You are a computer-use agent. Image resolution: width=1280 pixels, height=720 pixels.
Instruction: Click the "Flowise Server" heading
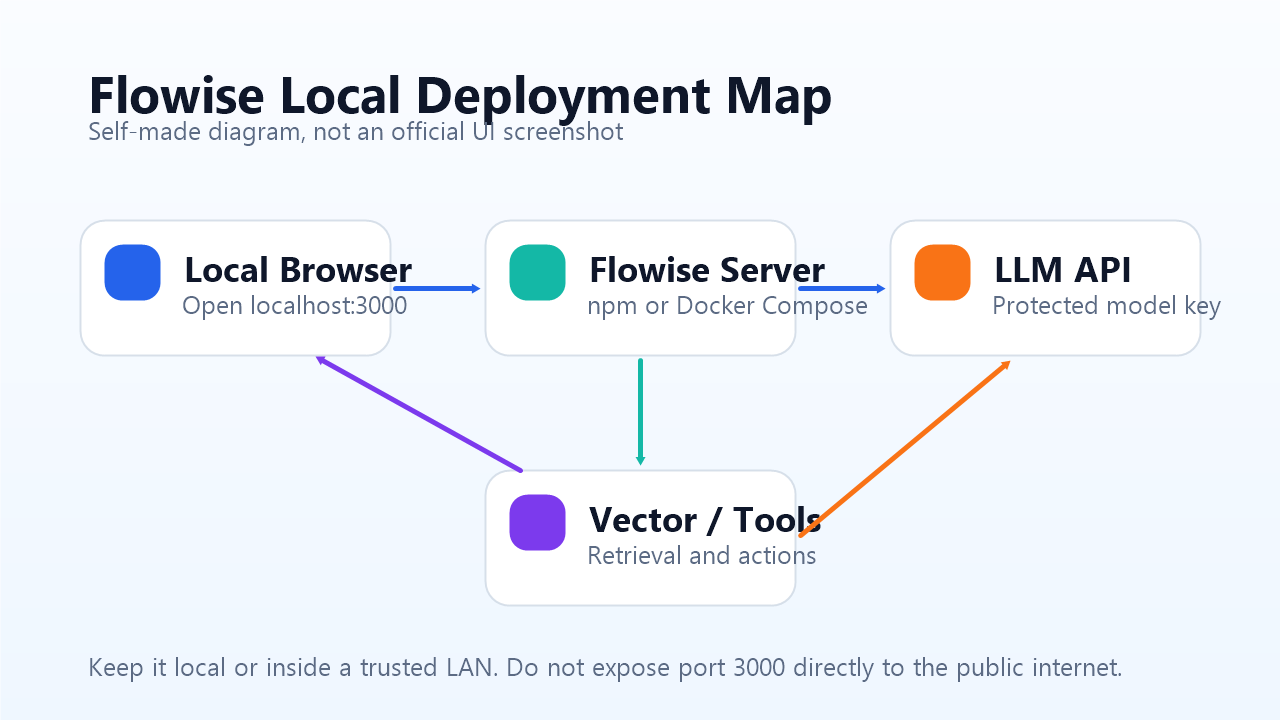point(707,270)
